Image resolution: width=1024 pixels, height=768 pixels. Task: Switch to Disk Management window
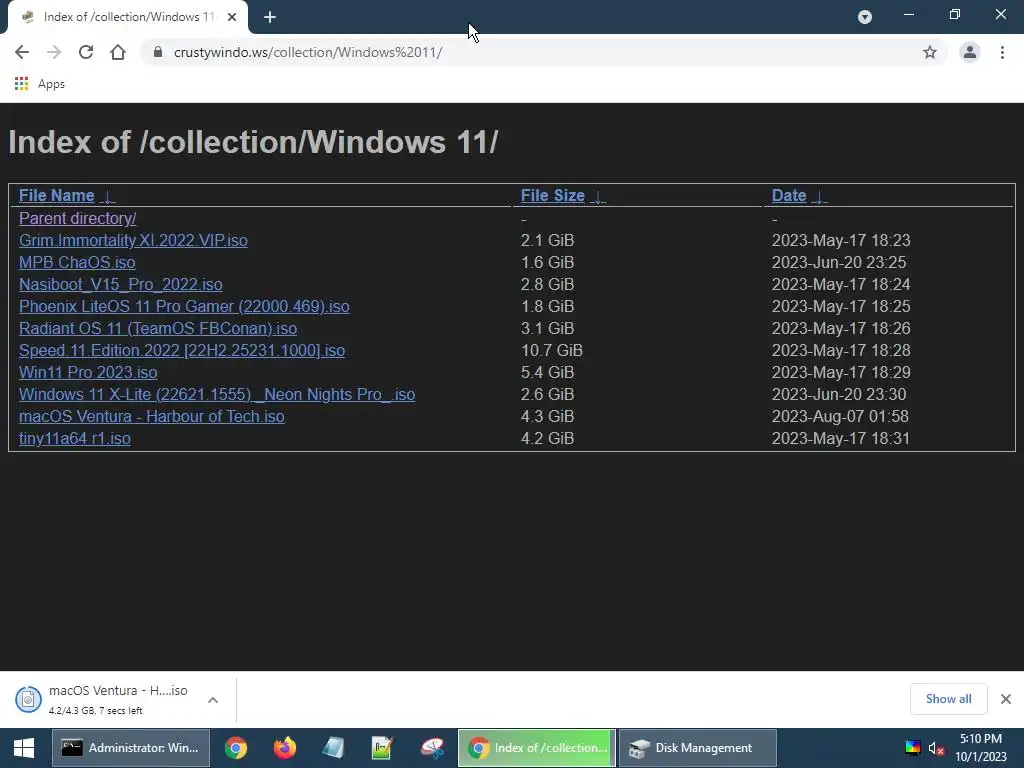(697, 748)
